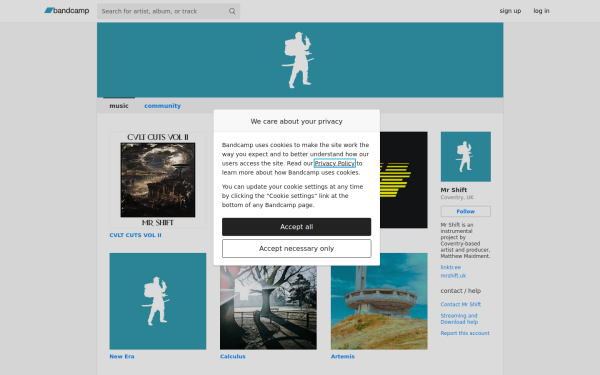
Task: Switch to the community tab
Action: 162,106
